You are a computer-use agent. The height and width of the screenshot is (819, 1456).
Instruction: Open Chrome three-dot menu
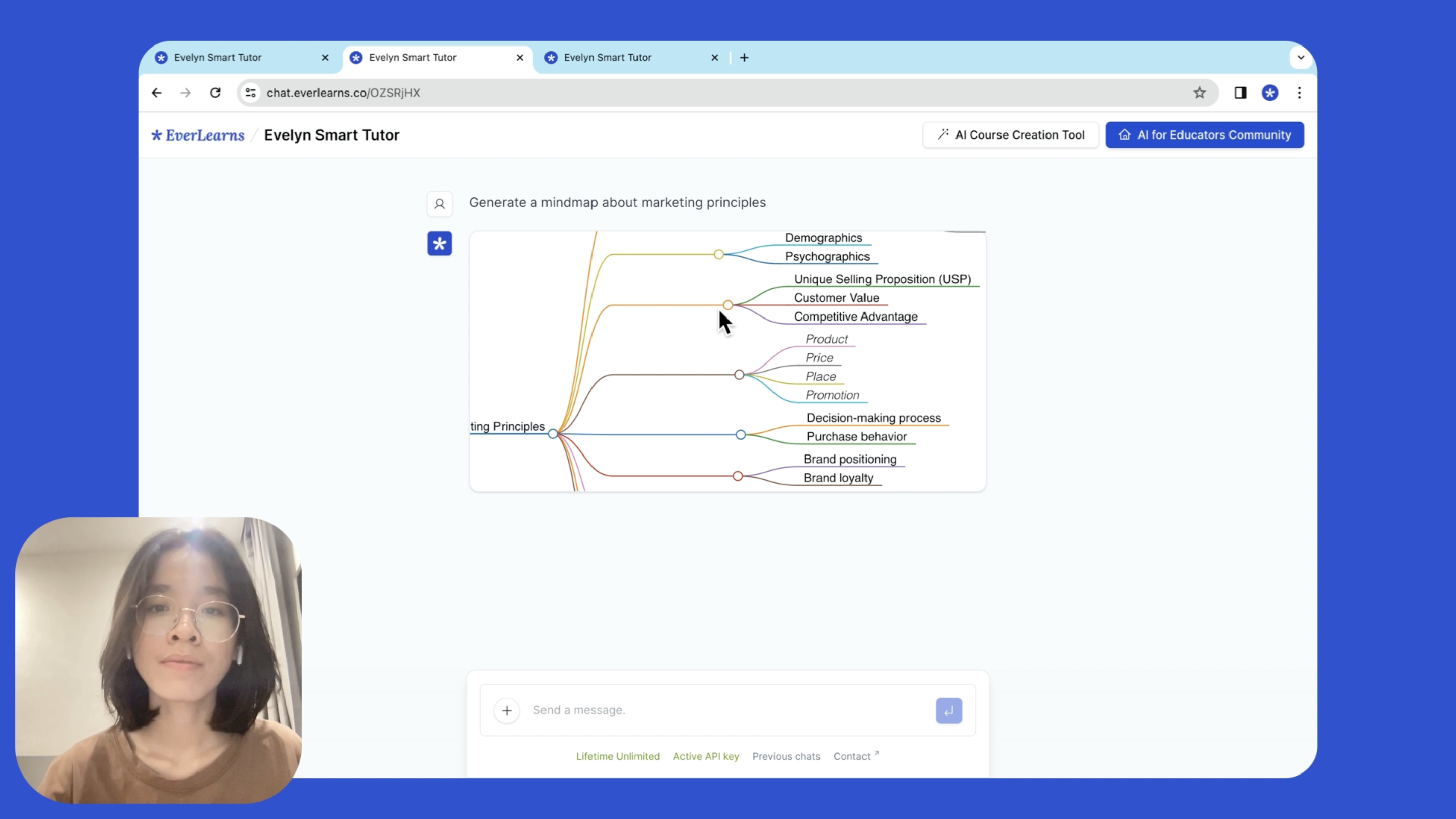1299,93
